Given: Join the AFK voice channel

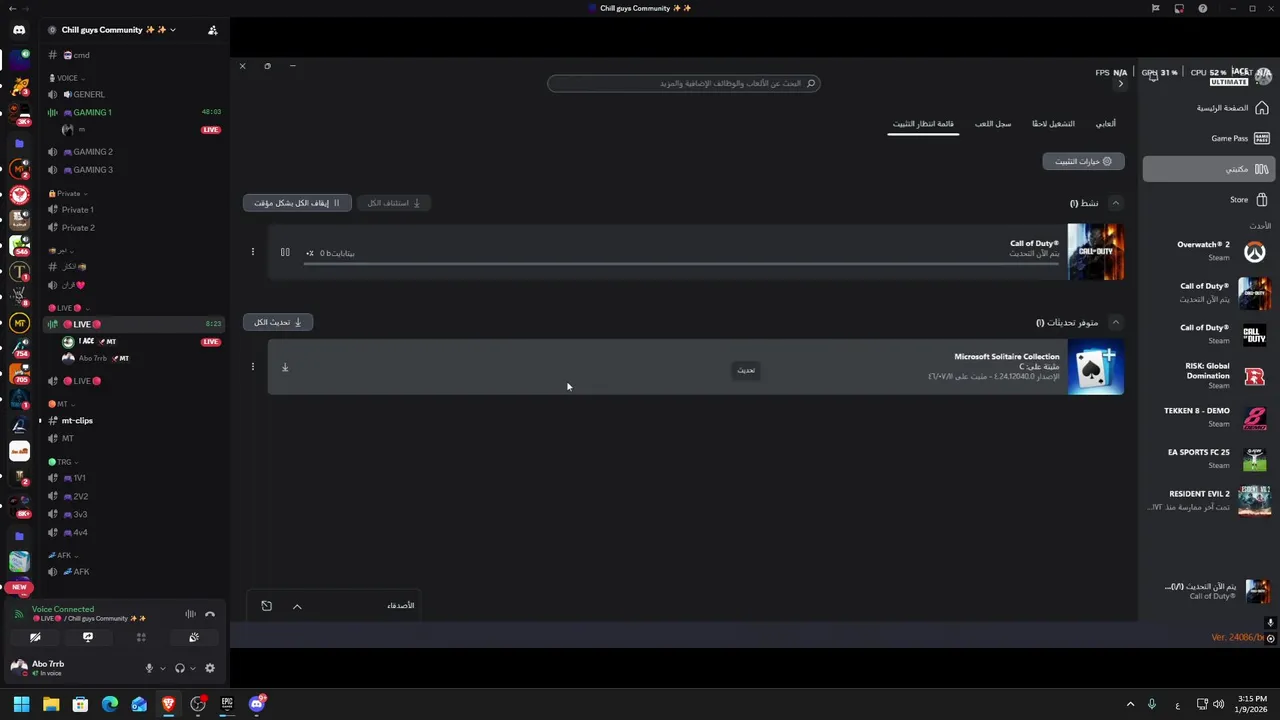Looking at the screenshot, I should pos(134,572).
